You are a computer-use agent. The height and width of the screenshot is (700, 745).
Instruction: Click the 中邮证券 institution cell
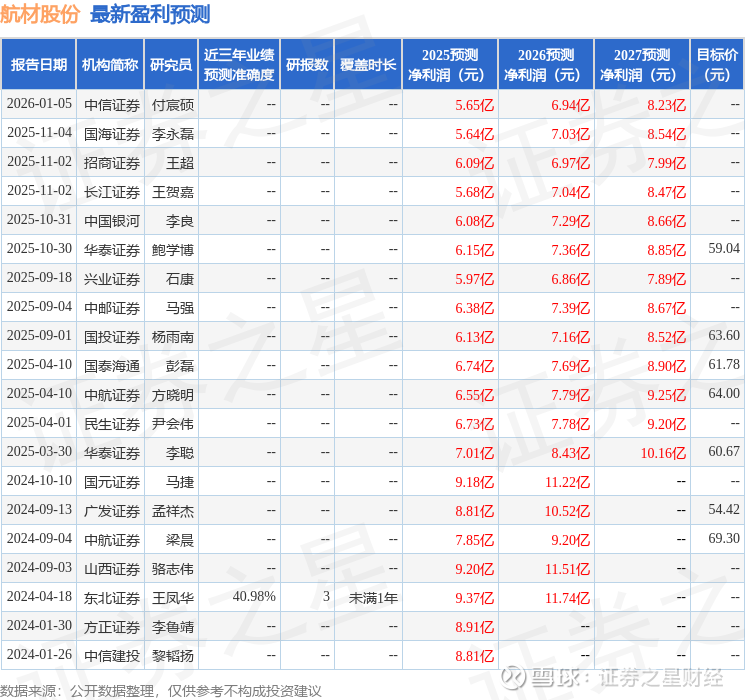click(x=112, y=308)
